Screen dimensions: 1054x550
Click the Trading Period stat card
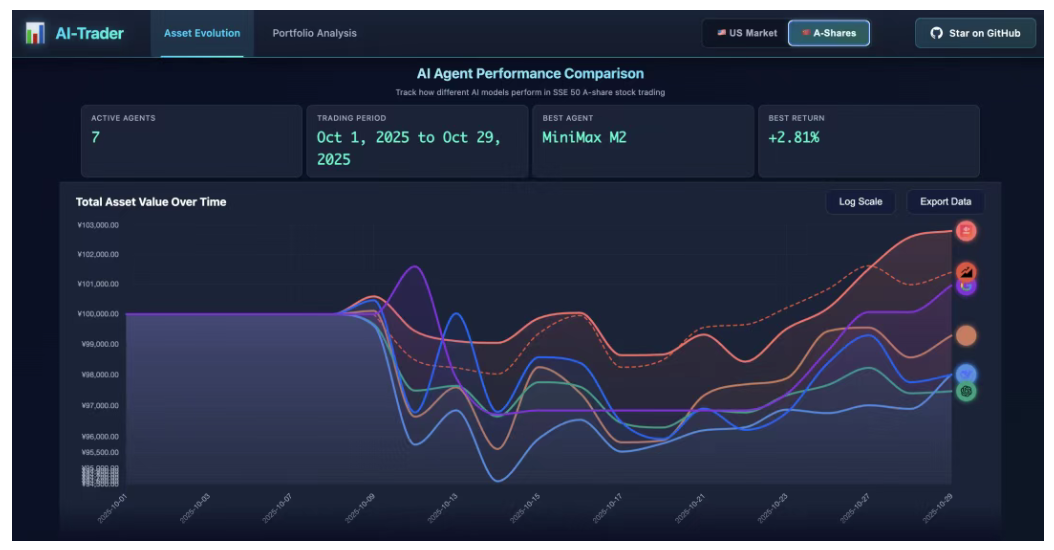pyautogui.click(x=417, y=141)
